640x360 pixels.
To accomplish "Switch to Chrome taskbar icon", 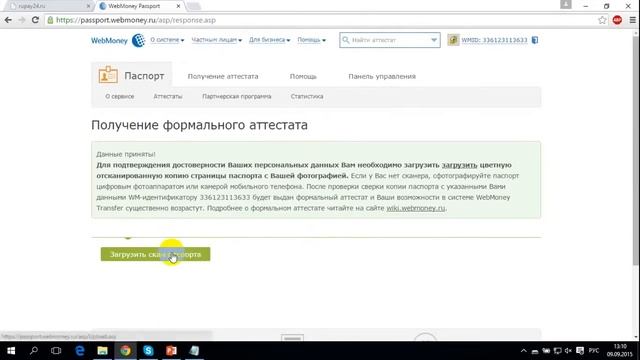I will tap(125, 351).
